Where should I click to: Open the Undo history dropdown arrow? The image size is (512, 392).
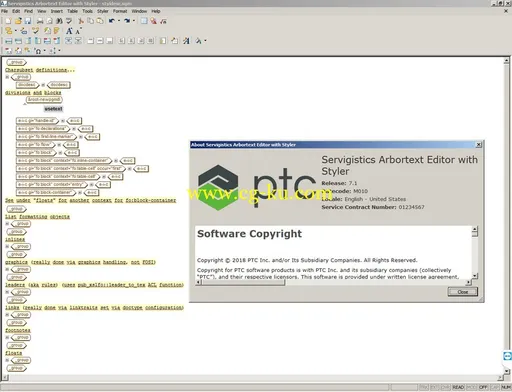119,21
